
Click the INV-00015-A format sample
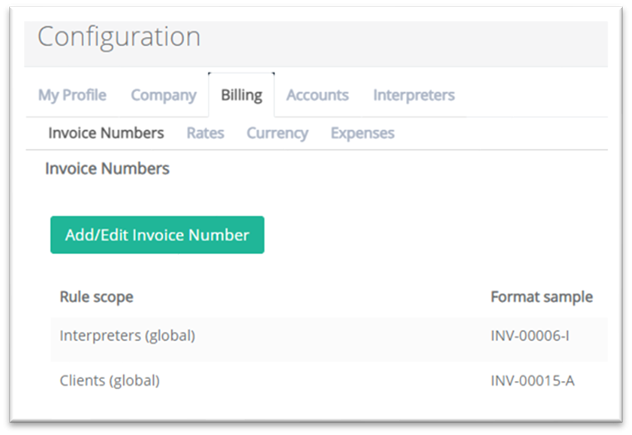point(532,381)
